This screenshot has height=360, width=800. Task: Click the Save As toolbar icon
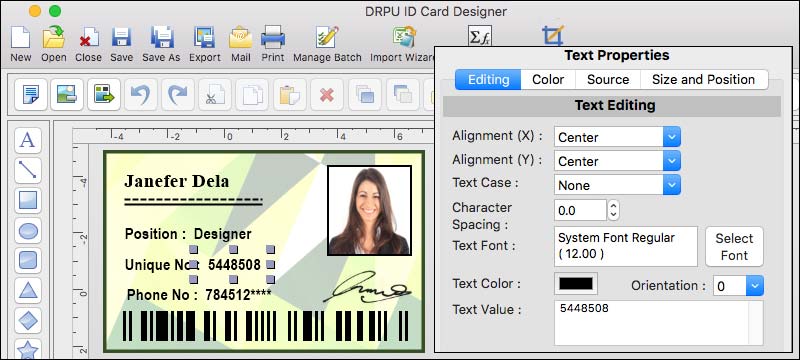pos(161,38)
